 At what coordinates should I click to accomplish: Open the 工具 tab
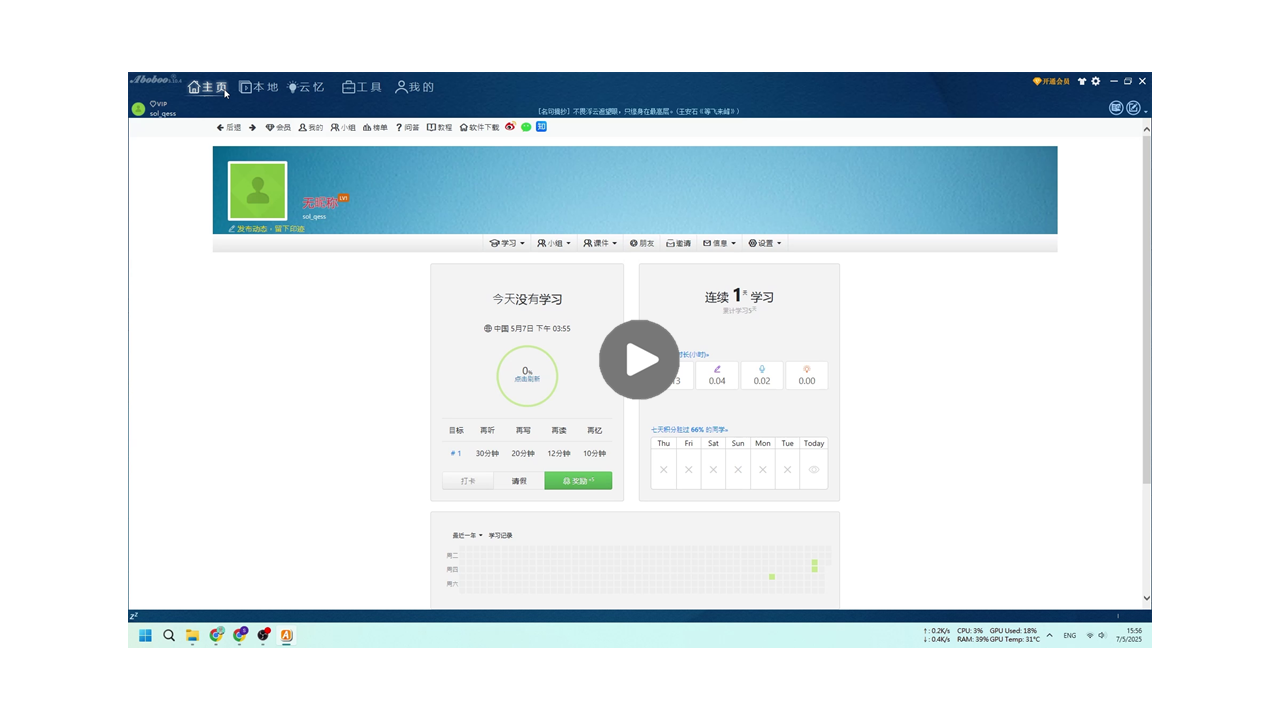(362, 87)
